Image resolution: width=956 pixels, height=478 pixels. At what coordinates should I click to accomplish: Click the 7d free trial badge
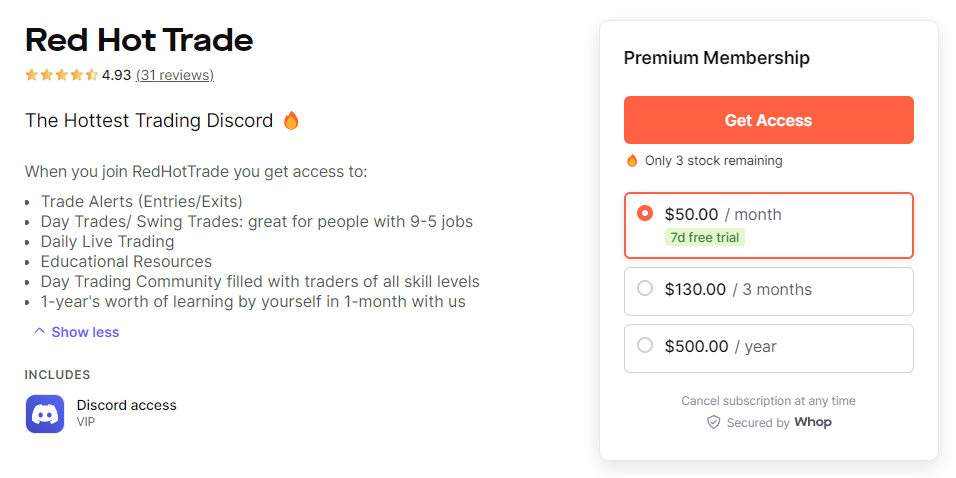pos(705,237)
